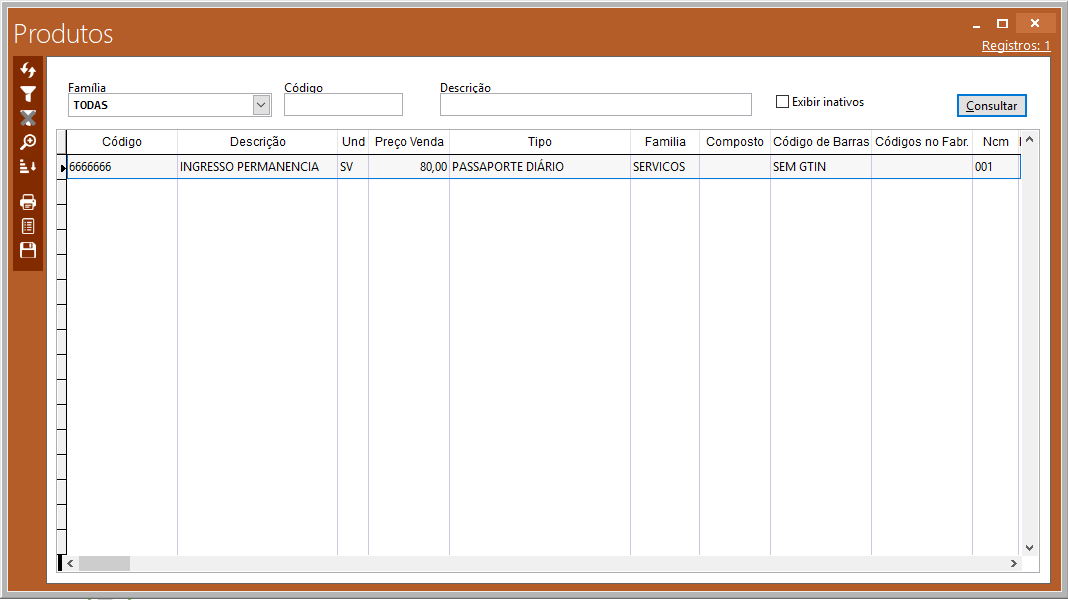The width and height of the screenshot is (1068, 600).
Task: Enable the Exibir inativos checkbox
Action: coord(783,102)
